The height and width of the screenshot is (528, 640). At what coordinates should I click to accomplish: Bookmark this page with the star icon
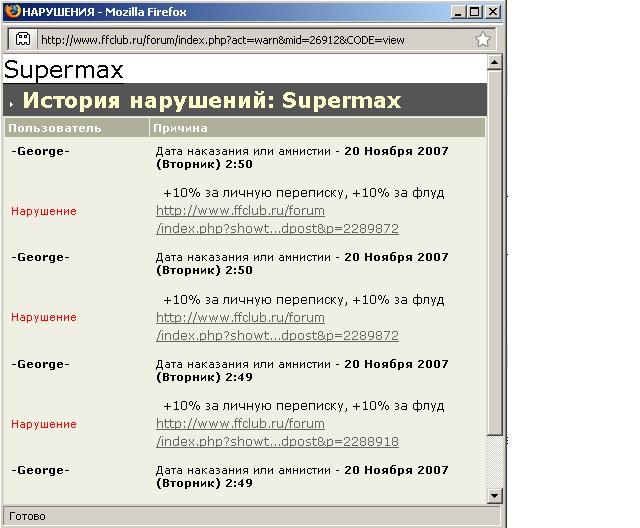(482, 40)
